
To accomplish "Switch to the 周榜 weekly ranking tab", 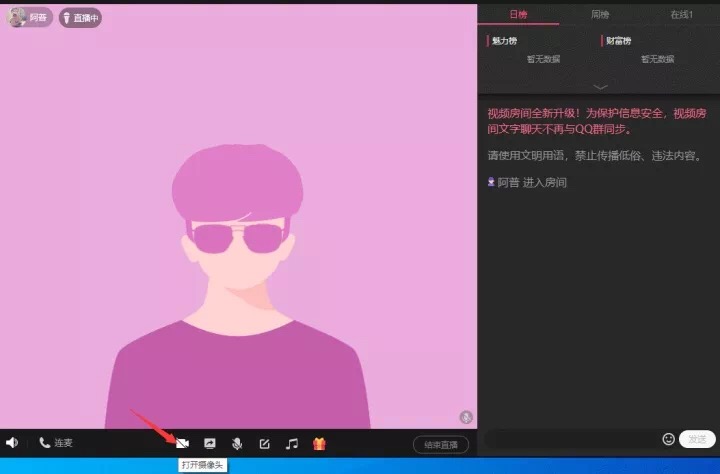I will click(x=600, y=15).
